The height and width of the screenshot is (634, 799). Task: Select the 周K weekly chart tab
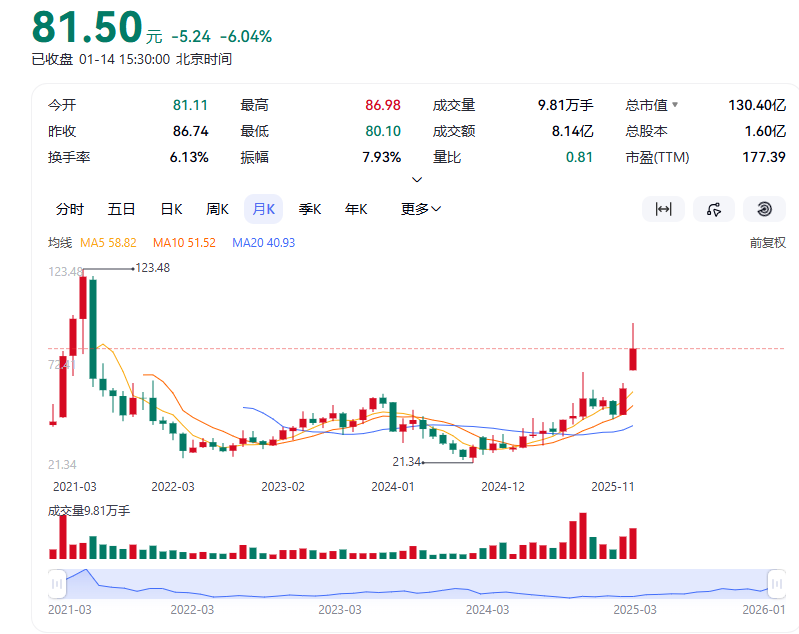coord(217,209)
